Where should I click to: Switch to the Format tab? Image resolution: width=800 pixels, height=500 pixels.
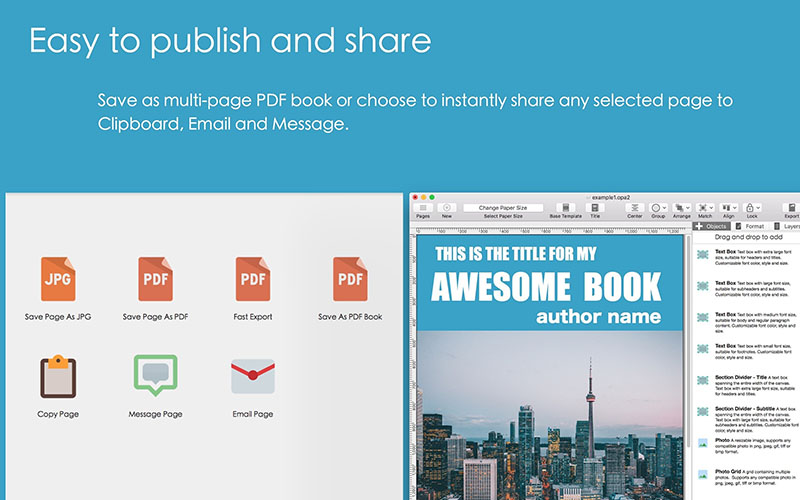click(750, 226)
